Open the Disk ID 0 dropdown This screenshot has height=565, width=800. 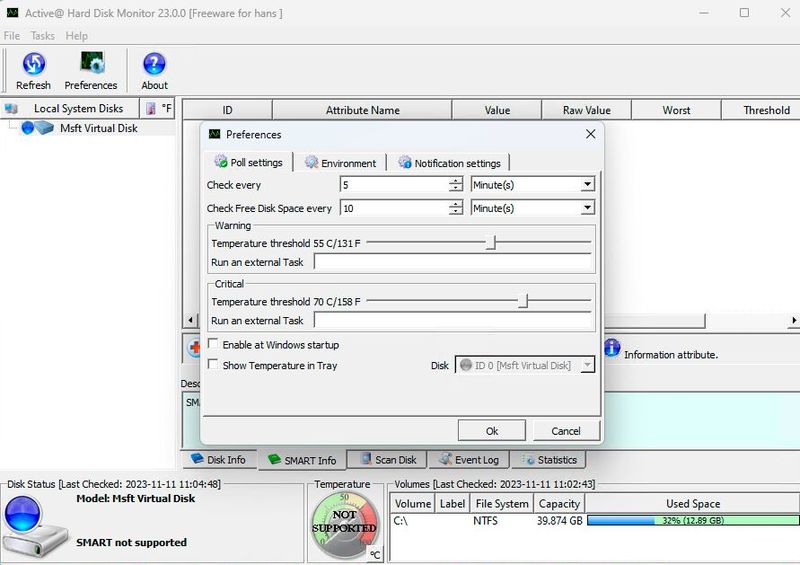(588, 365)
